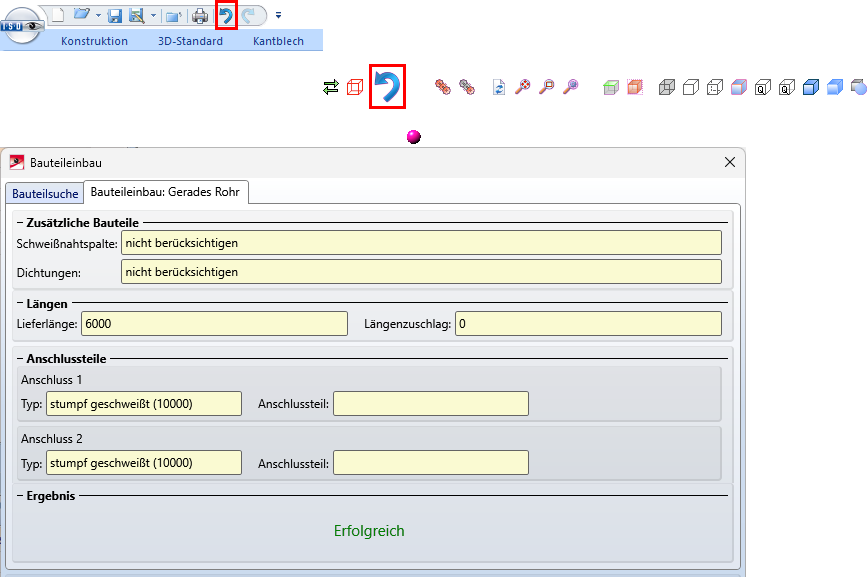This screenshot has height=577, width=867.
Task: Open the Konstruktion ribbon tab
Action: [94, 41]
